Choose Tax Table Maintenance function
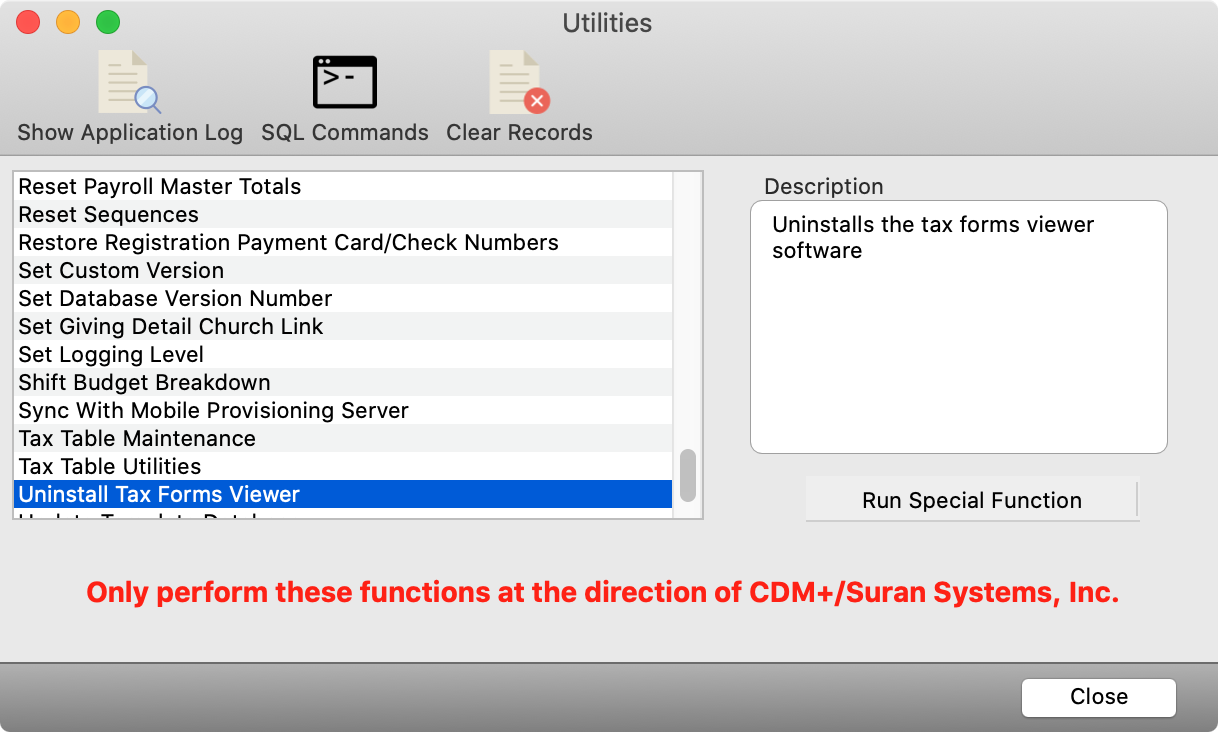Image resolution: width=1218 pixels, height=732 pixels. [x=137, y=439]
